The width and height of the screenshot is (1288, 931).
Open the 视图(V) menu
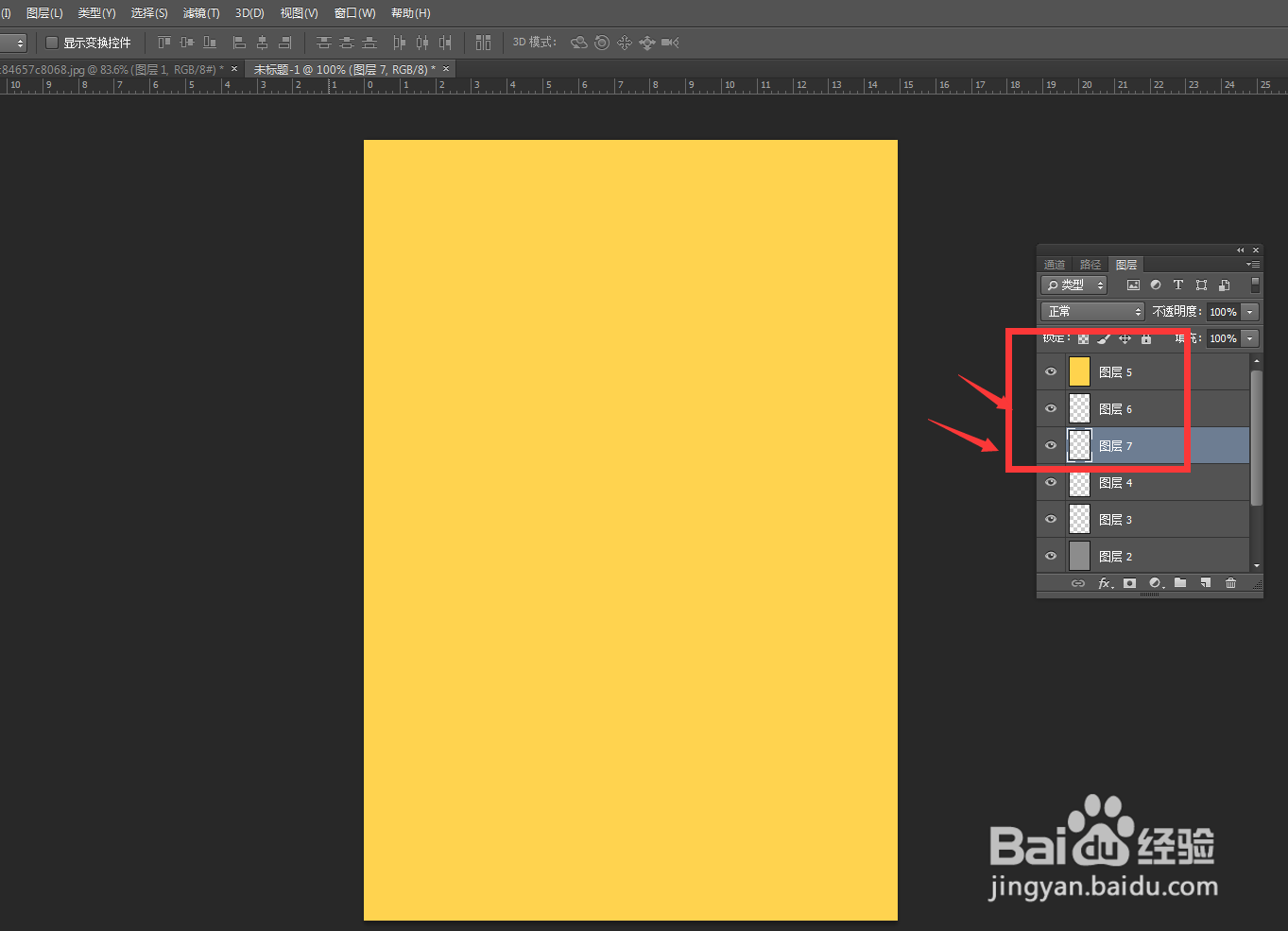click(299, 13)
